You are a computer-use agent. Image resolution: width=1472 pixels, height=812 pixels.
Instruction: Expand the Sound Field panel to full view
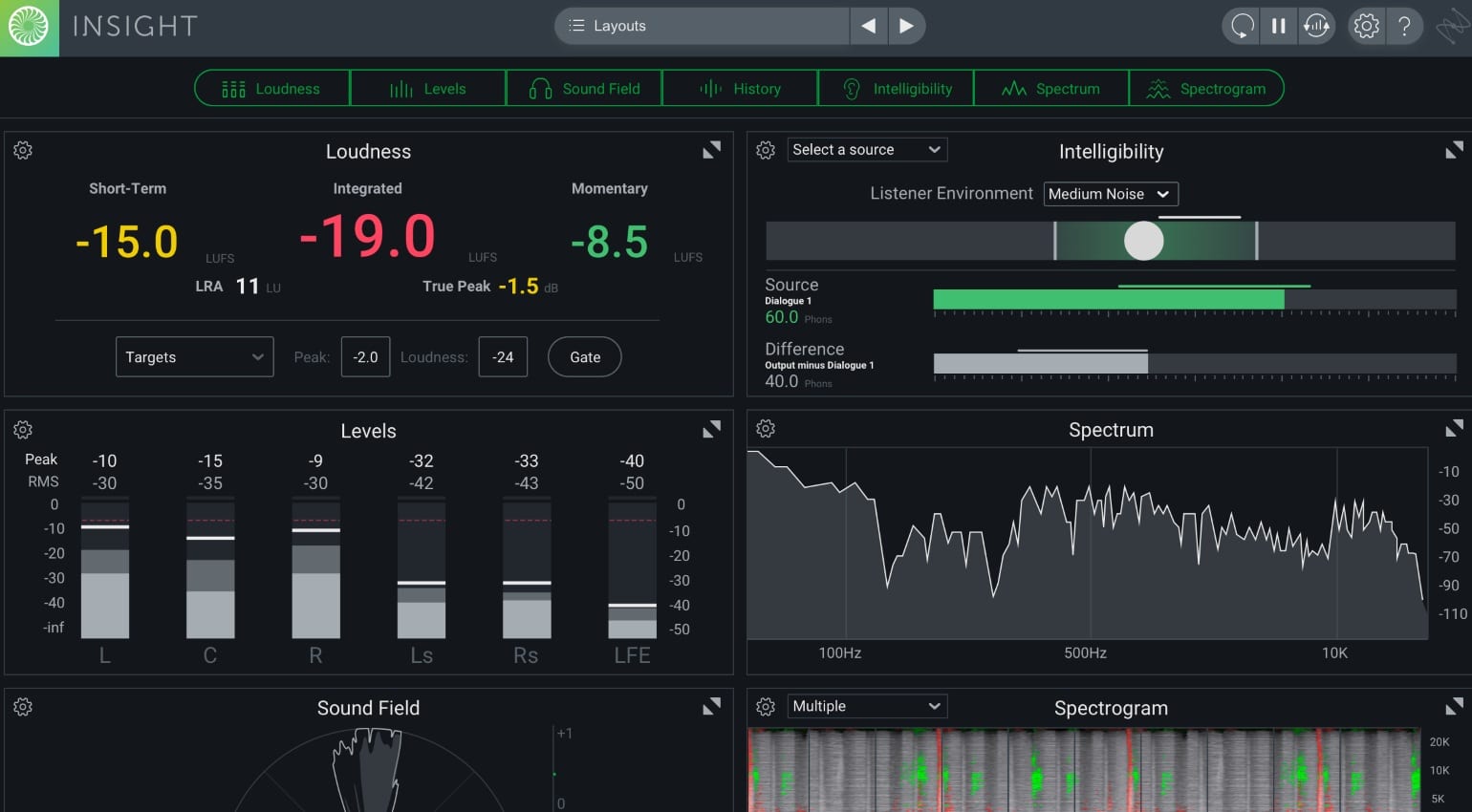point(711,707)
